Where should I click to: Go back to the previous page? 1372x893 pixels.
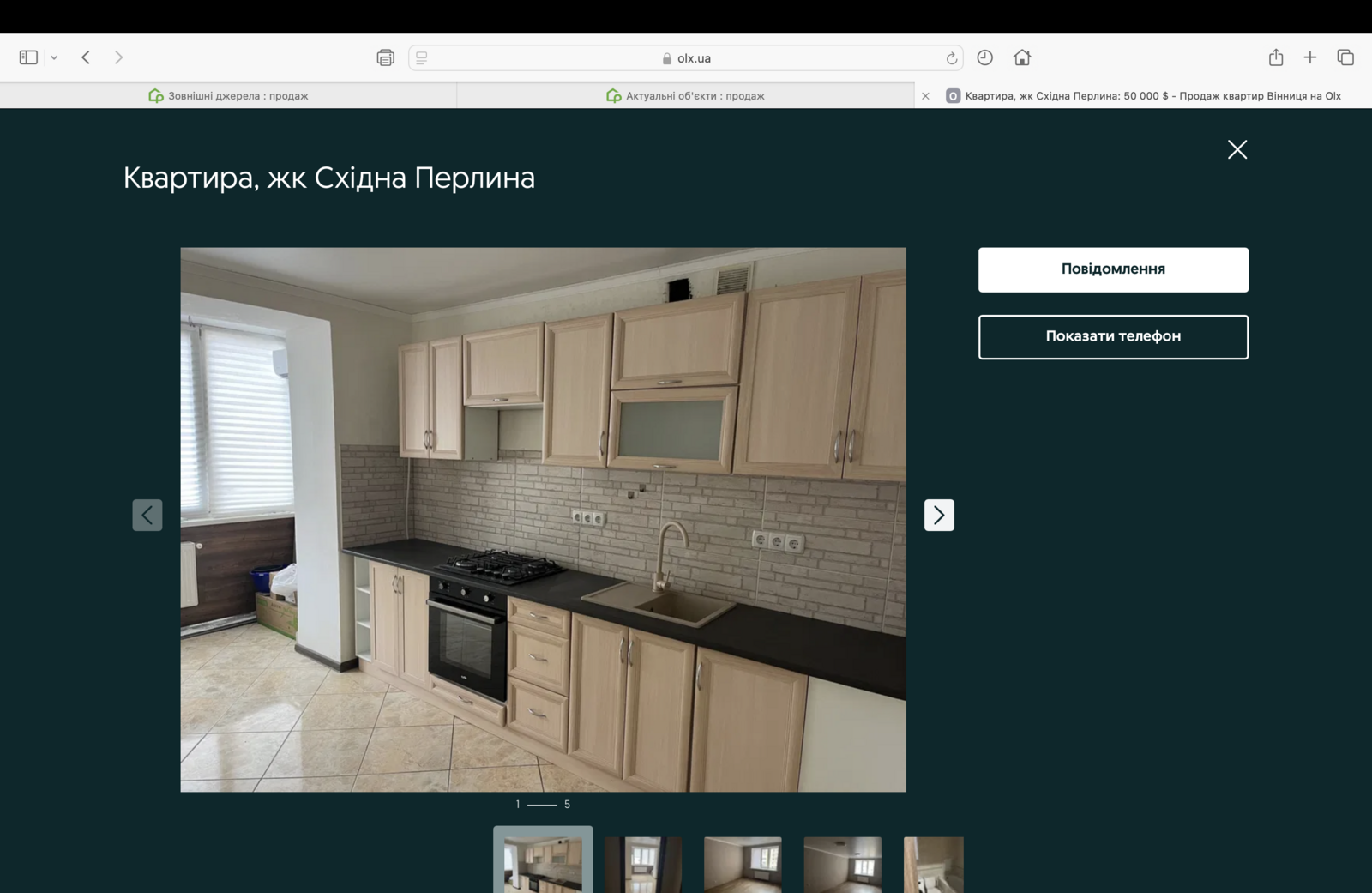click(86, 57)
